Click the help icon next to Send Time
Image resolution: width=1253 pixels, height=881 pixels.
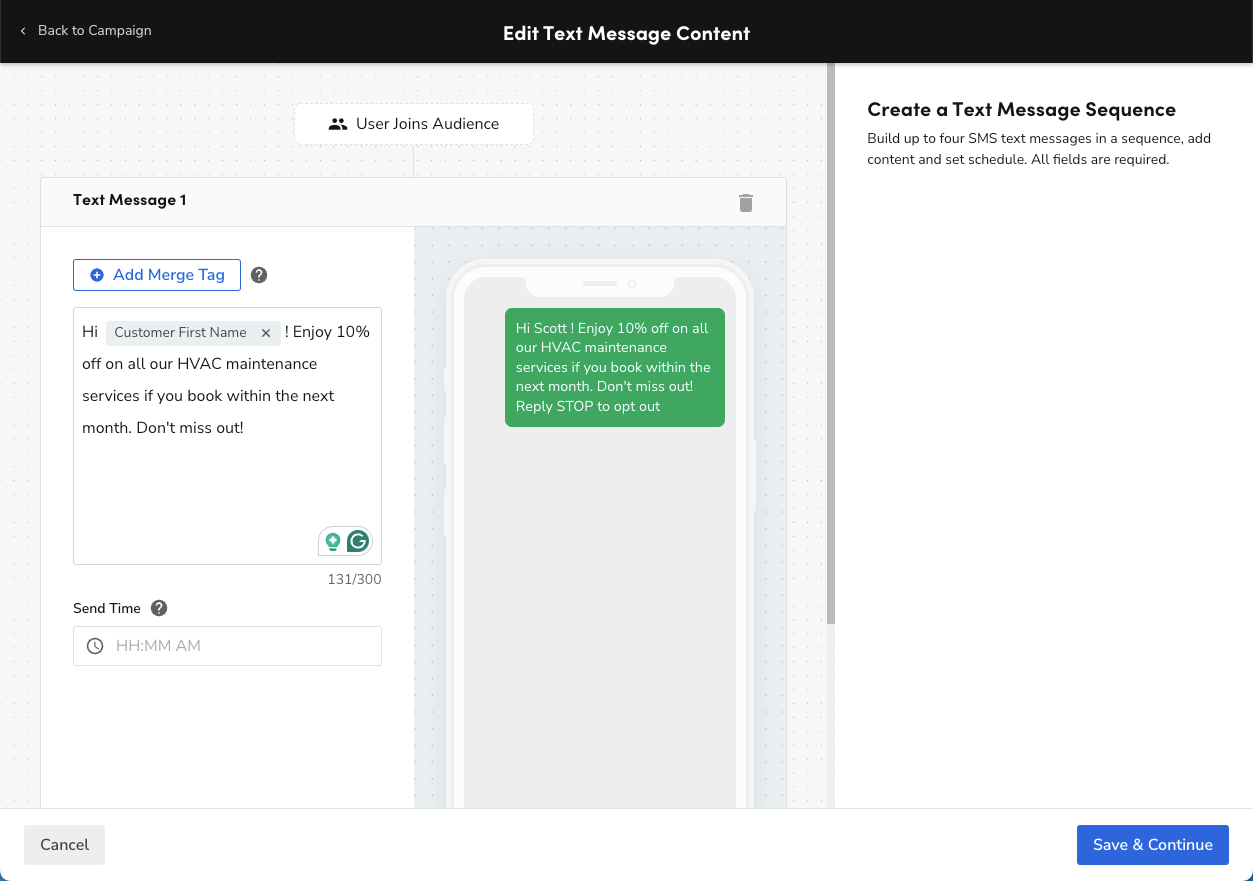click(158, 607)
